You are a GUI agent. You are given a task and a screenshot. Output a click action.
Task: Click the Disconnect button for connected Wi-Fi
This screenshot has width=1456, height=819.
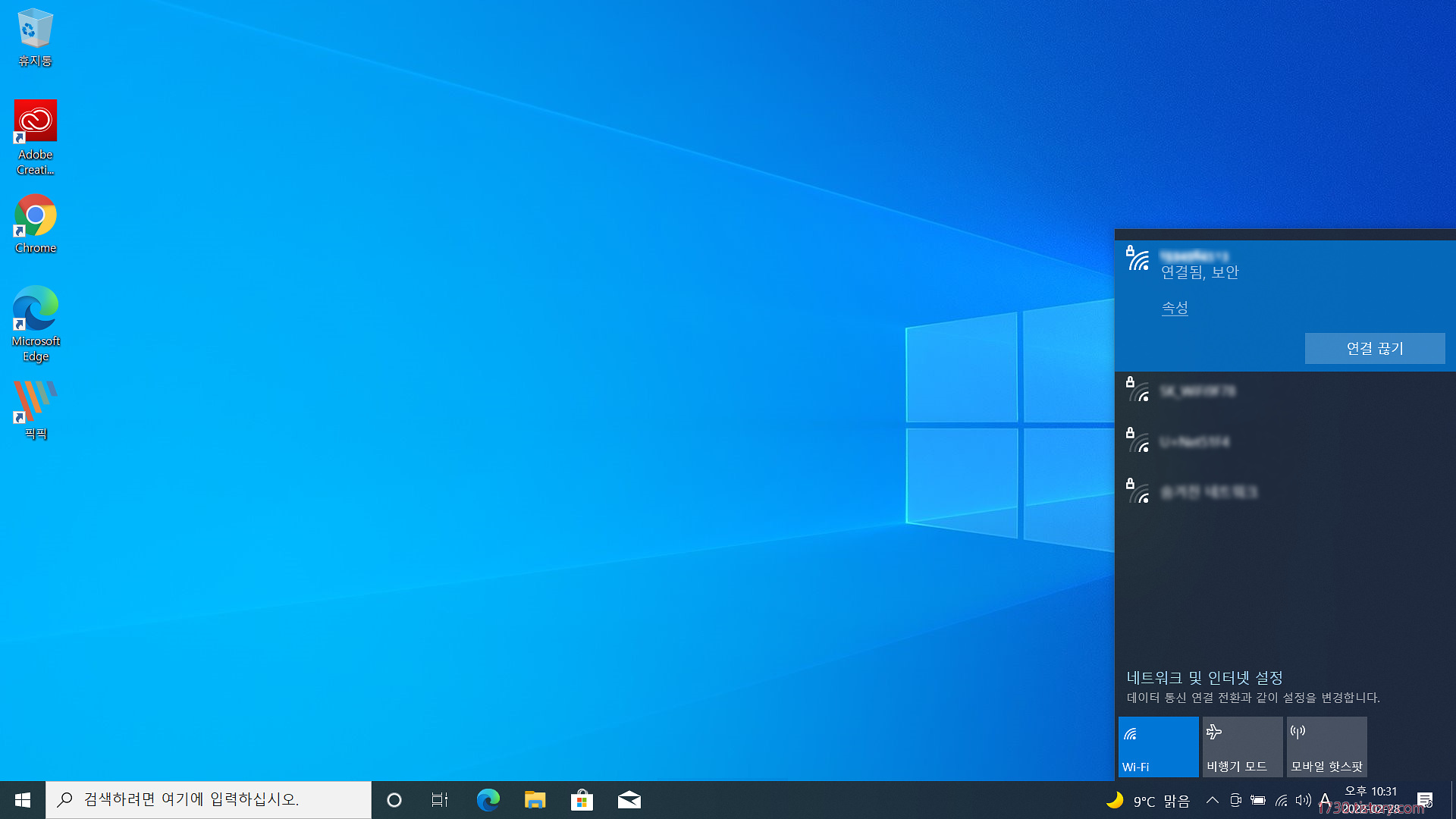pyautogui.click(x=1374, y=348)
